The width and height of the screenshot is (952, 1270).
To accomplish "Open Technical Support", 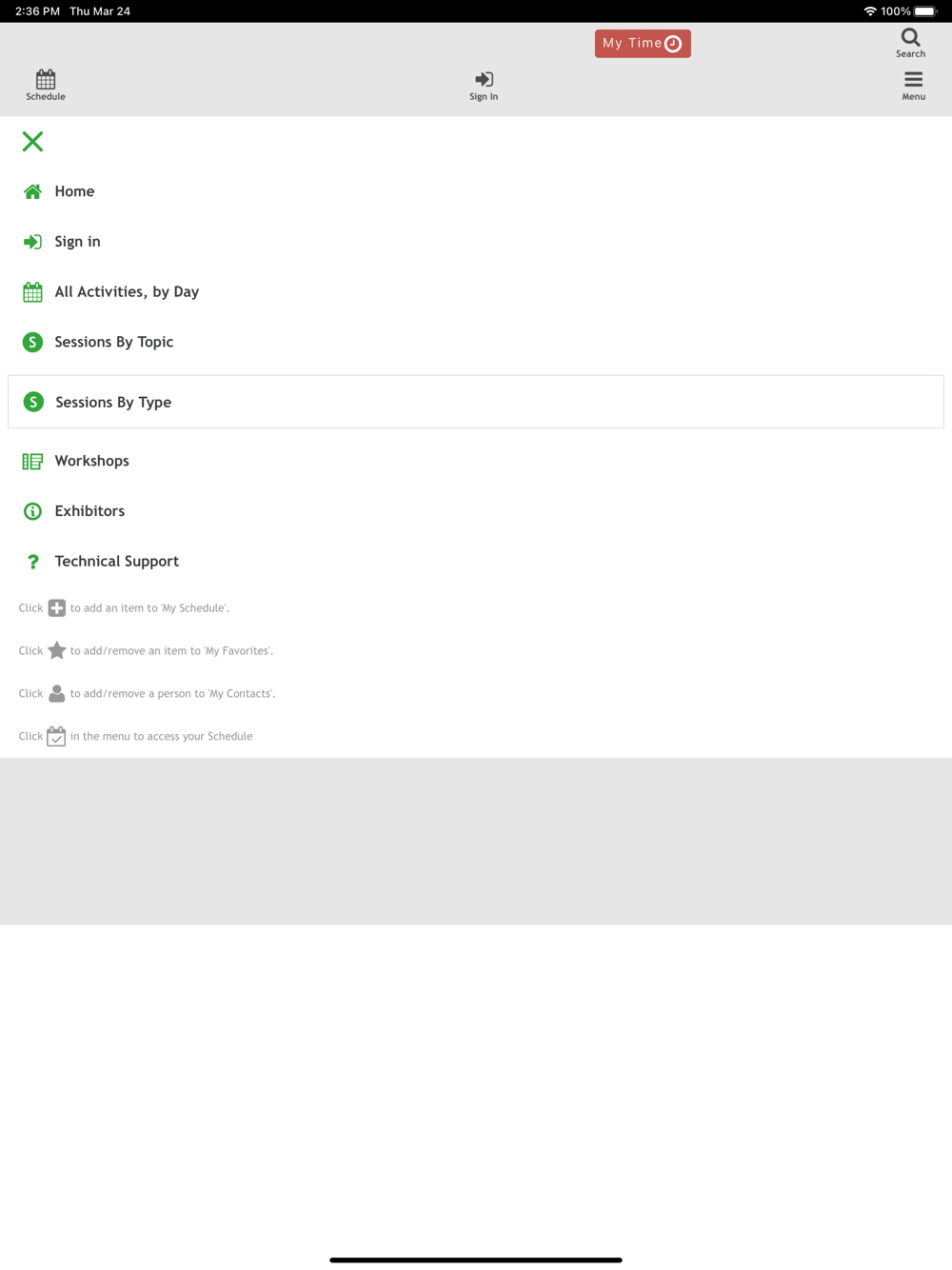I will [117, 562].
